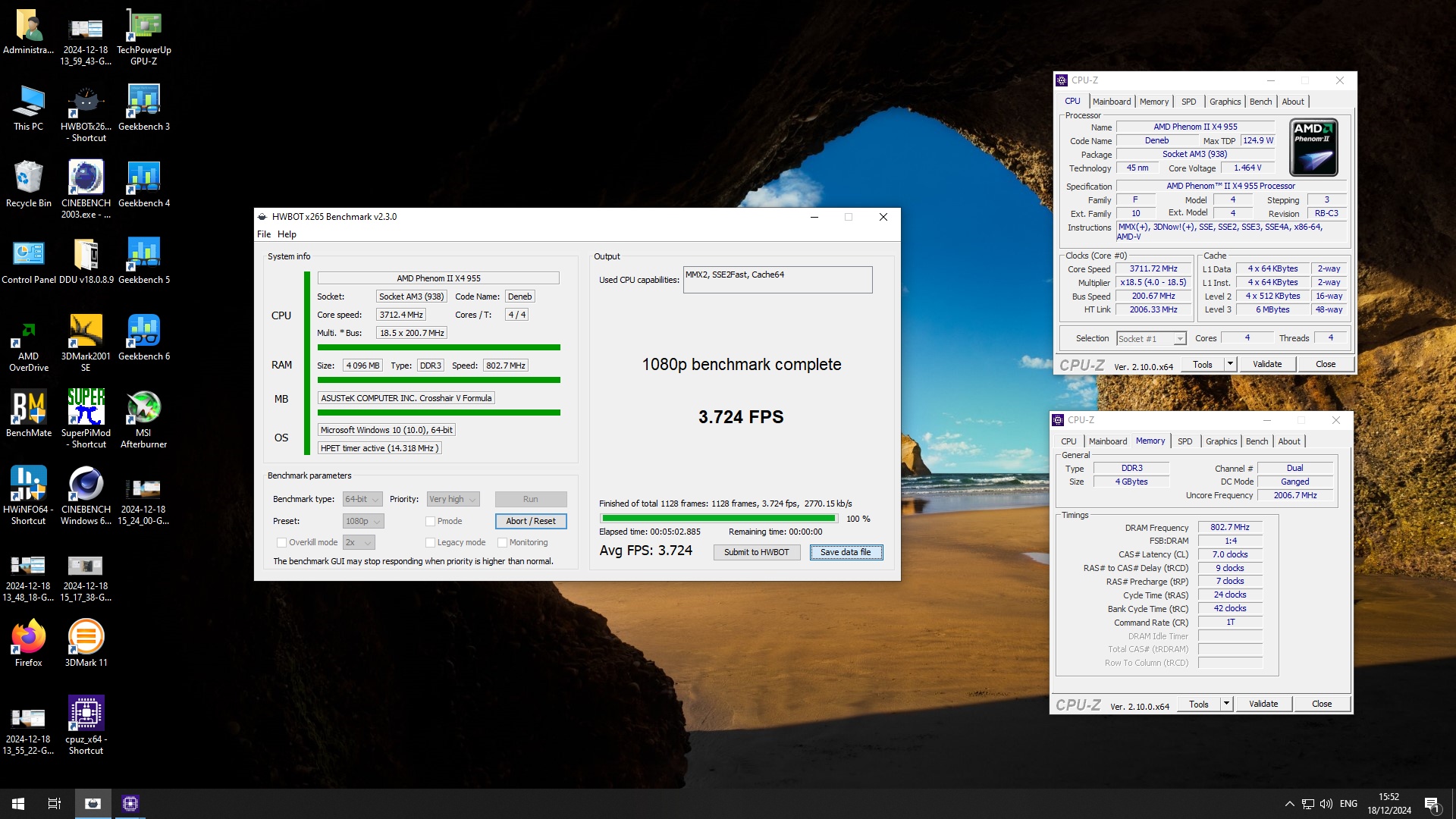Viewport: 1456px width, 819px height.
Task: Click the benchmark progress bar at 100 %
Action: (x=719, y=519)
